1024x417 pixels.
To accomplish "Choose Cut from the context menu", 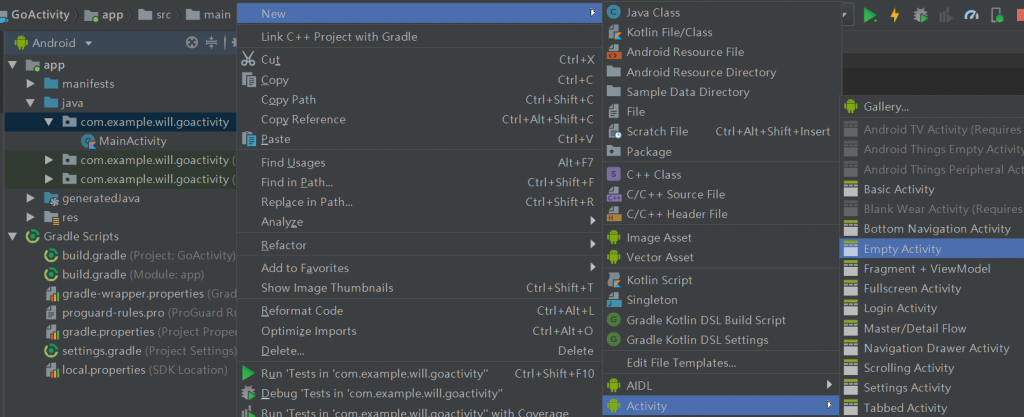I will click(x=418, y=59).
